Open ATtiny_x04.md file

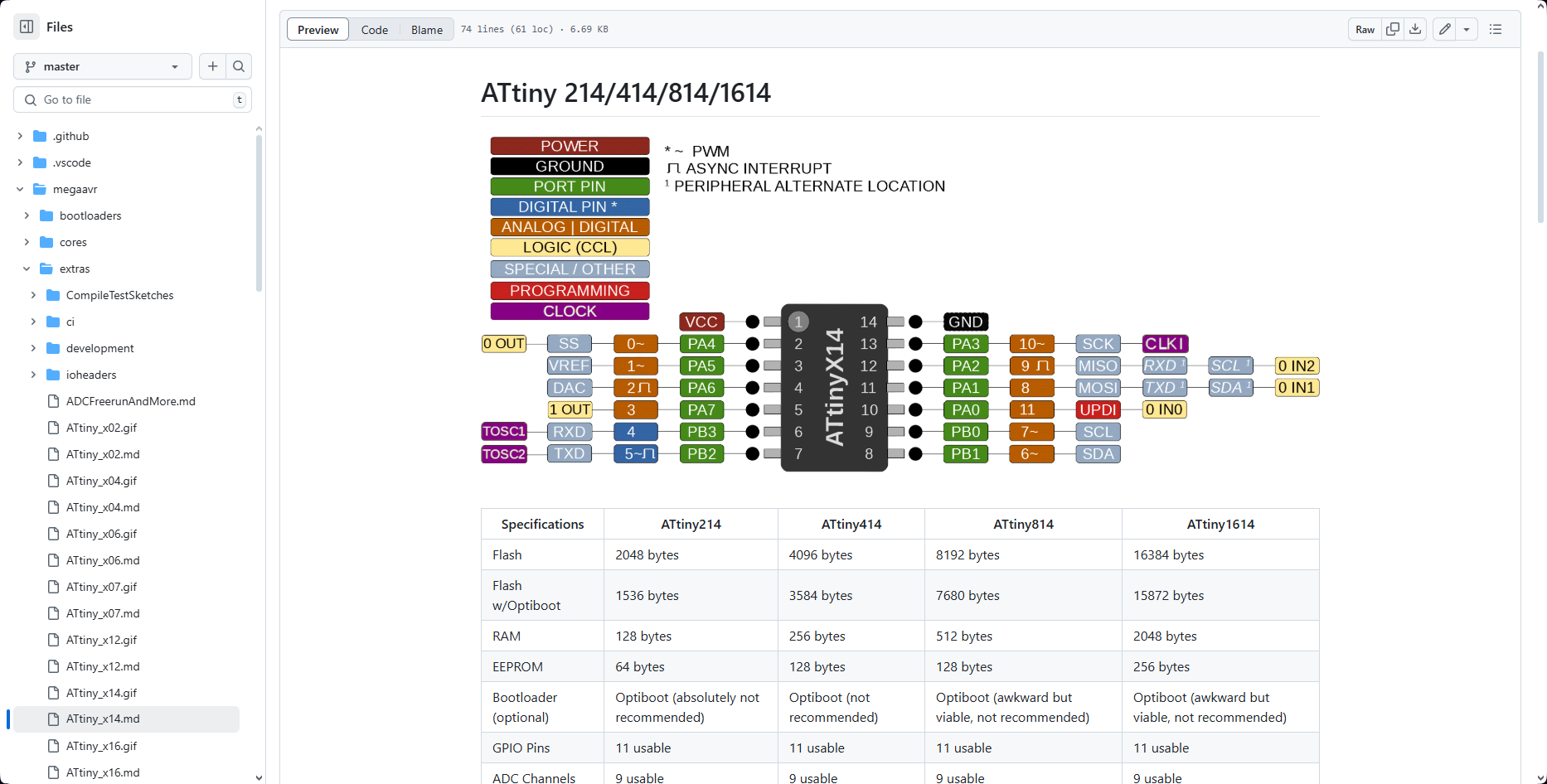pos(103,507)
